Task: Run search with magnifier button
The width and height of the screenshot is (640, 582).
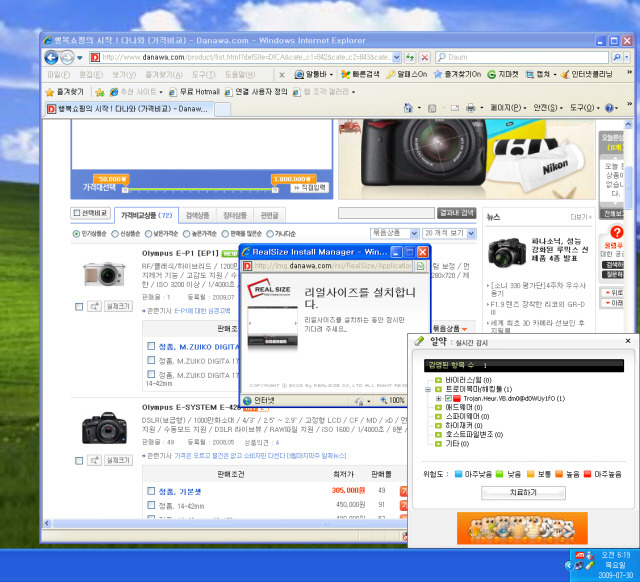Action: pyautogui.click(x=617, y=58)
